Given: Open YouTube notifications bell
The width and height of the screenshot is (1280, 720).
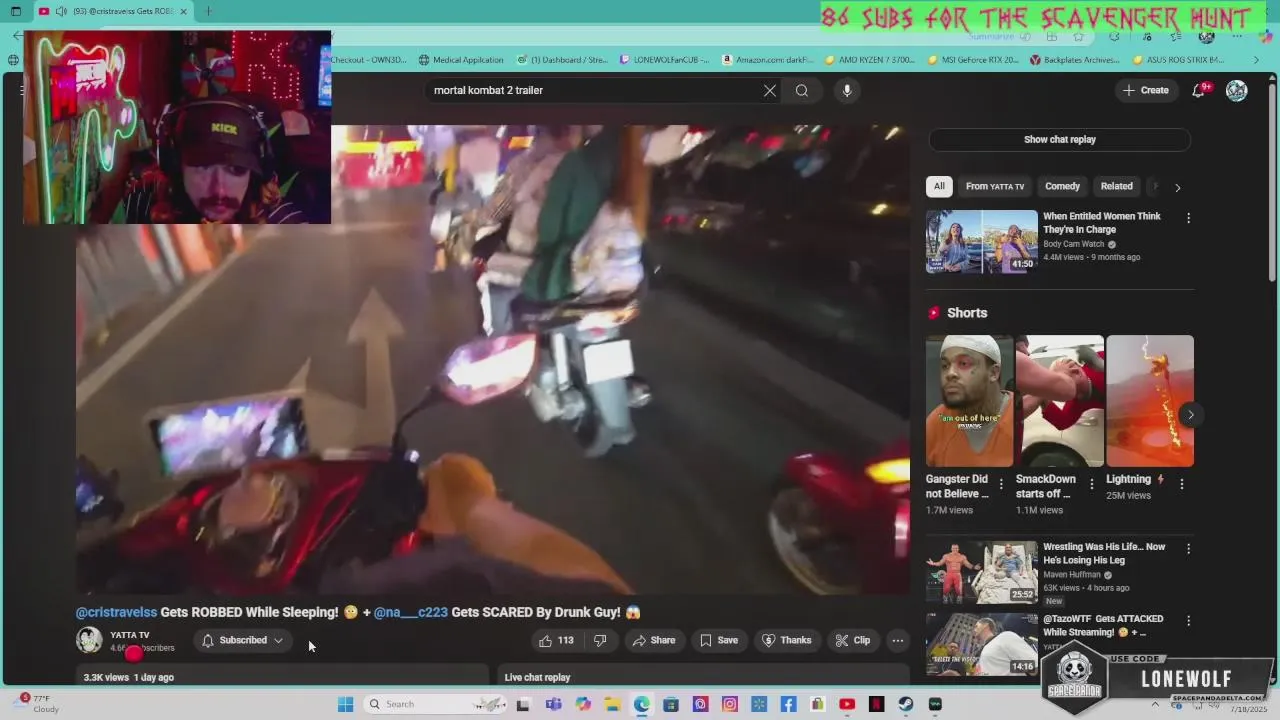Looking at the screenshot, I should click(x=1199, y=90).
